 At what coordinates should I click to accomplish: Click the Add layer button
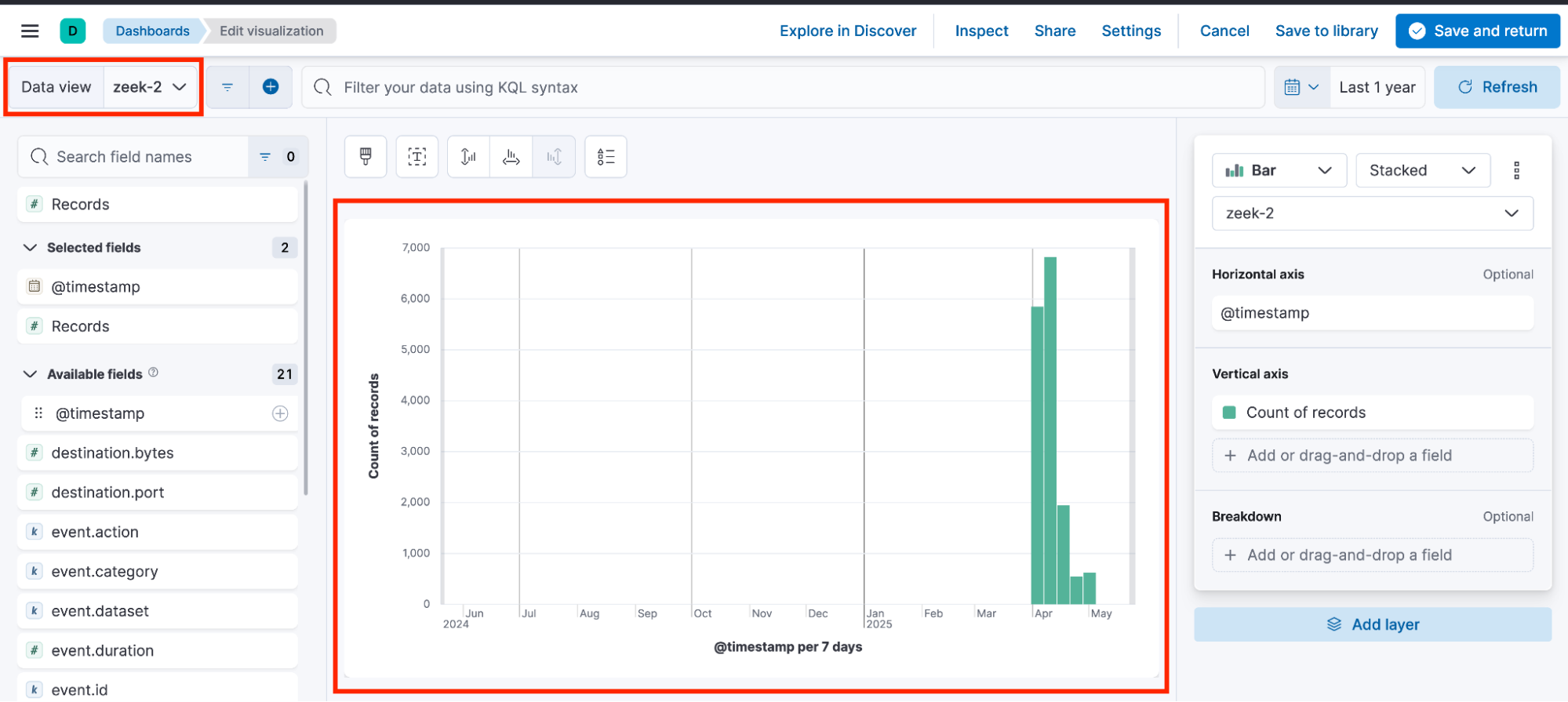coord(1372,624)
